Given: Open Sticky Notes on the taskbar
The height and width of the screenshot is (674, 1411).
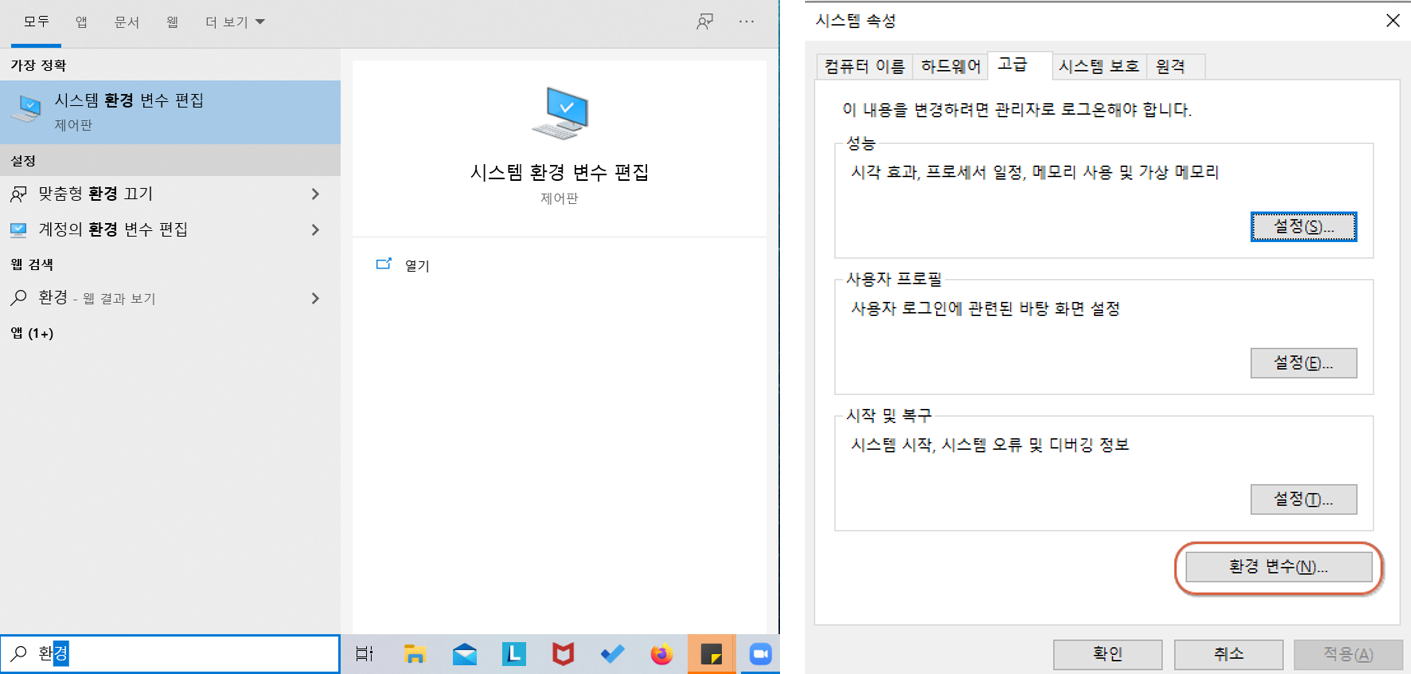Looking at the screenshot, I should 711,654.
